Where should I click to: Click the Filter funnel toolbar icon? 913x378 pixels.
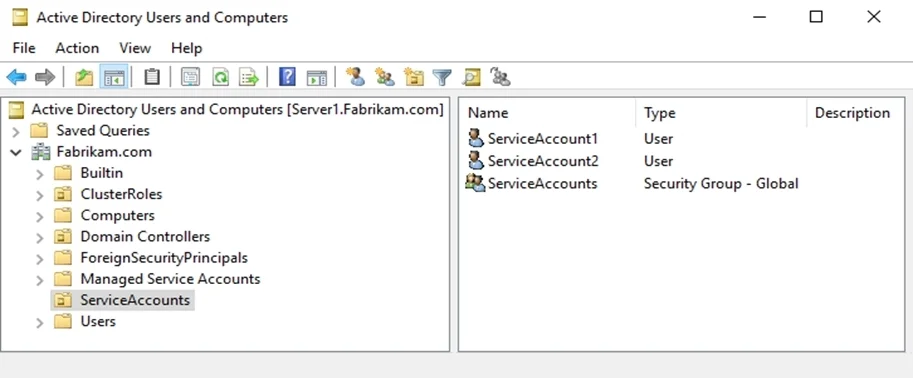(x=442, y=77)
